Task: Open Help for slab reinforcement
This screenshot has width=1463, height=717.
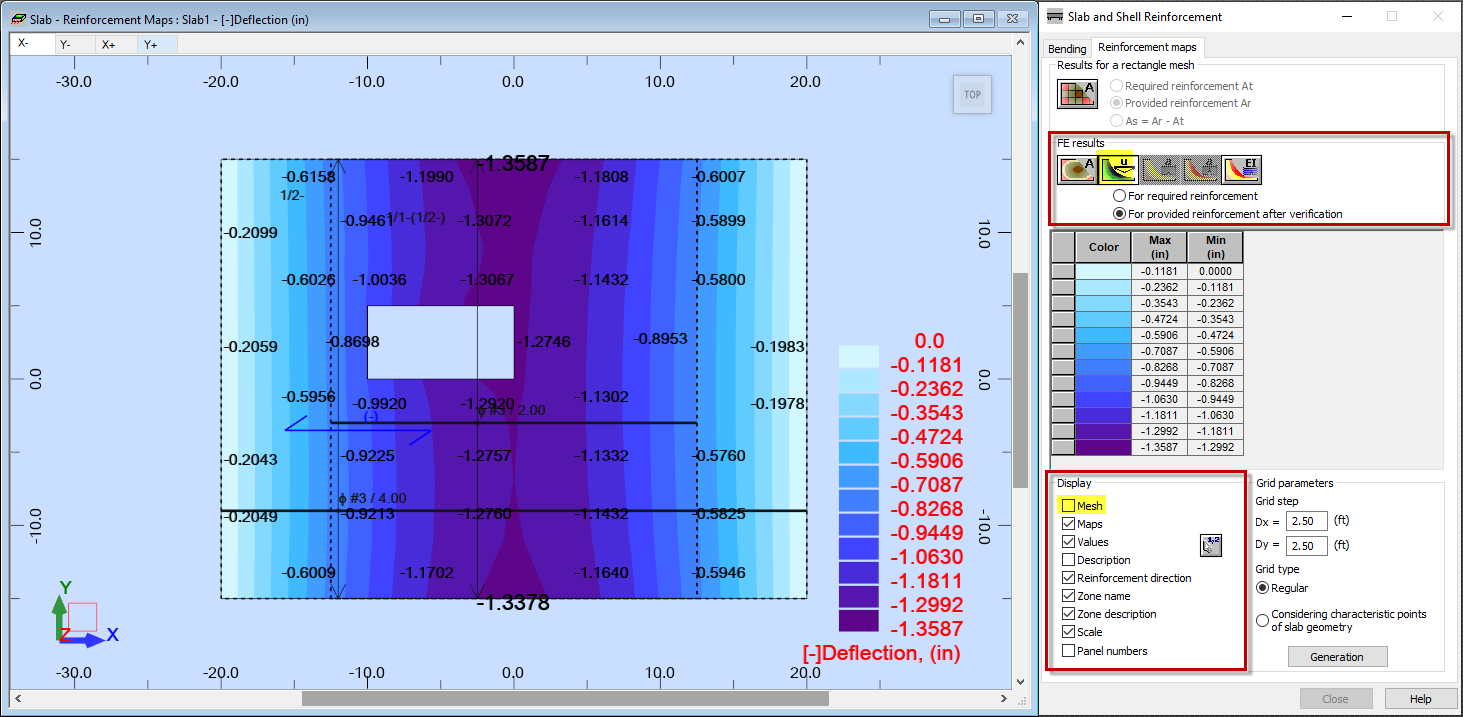Action: click(x=1420, y=699)
